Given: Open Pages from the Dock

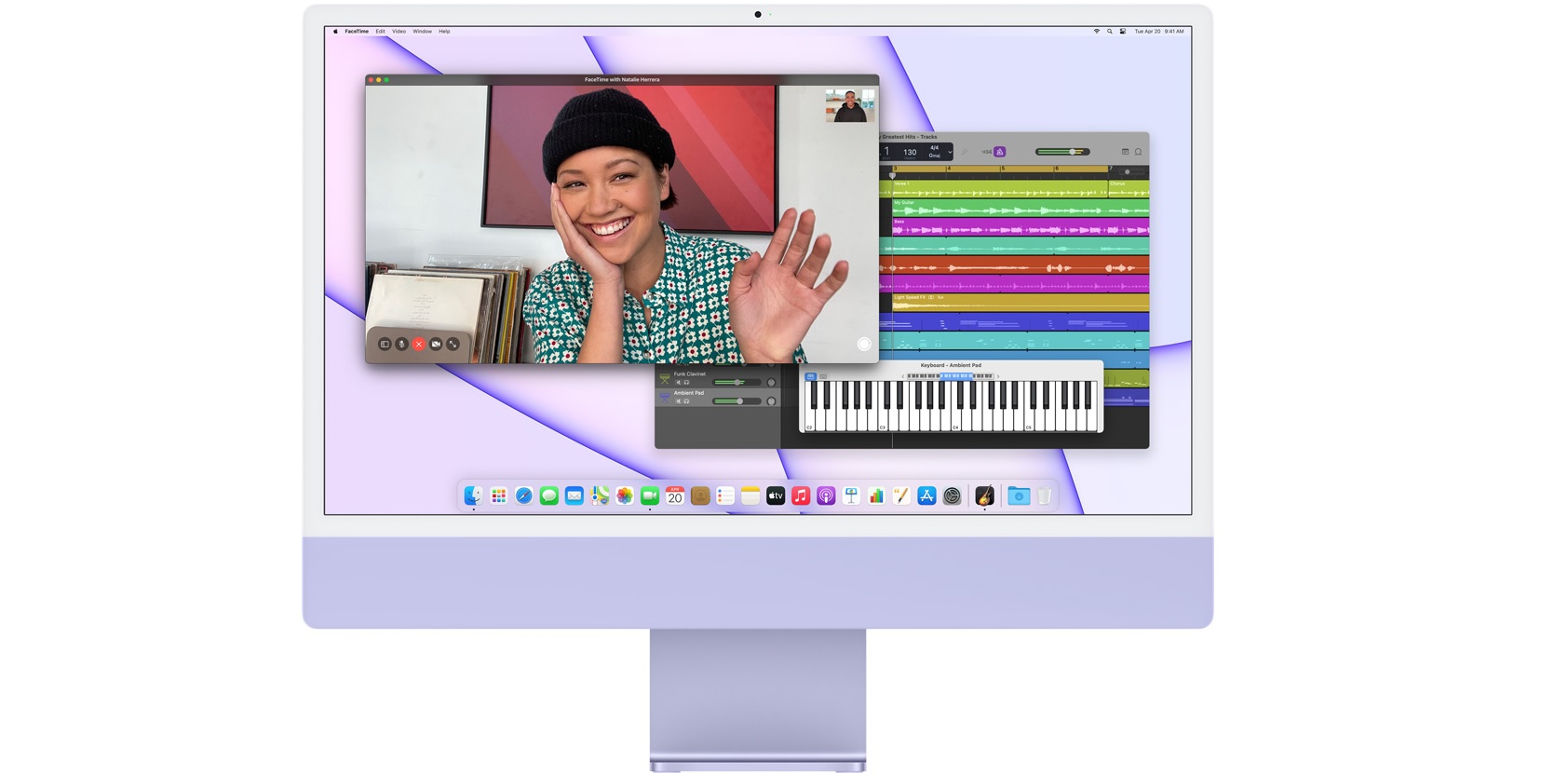Looking at the screenshot, I should point(901,495).
